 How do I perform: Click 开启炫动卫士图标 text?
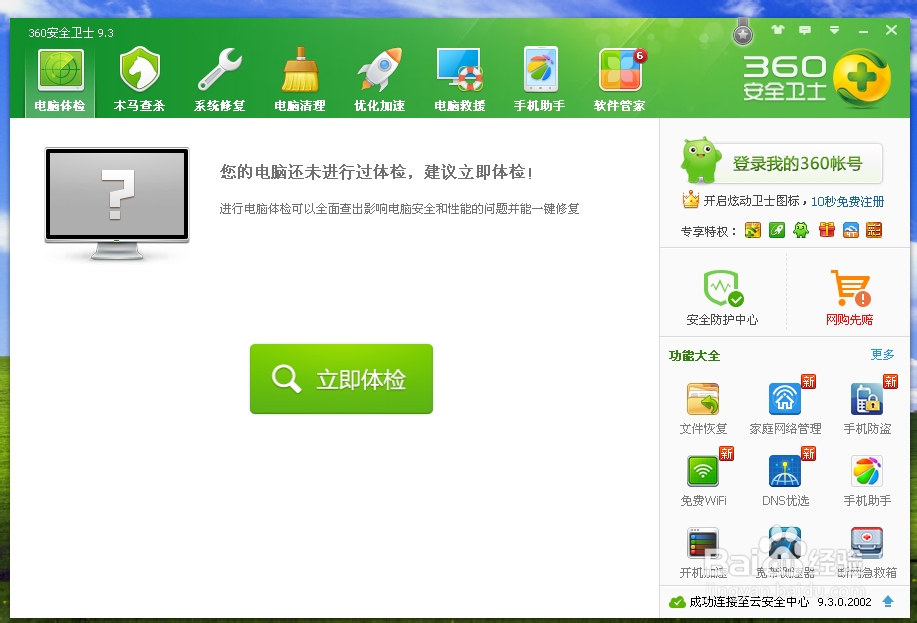click(751, 201)
